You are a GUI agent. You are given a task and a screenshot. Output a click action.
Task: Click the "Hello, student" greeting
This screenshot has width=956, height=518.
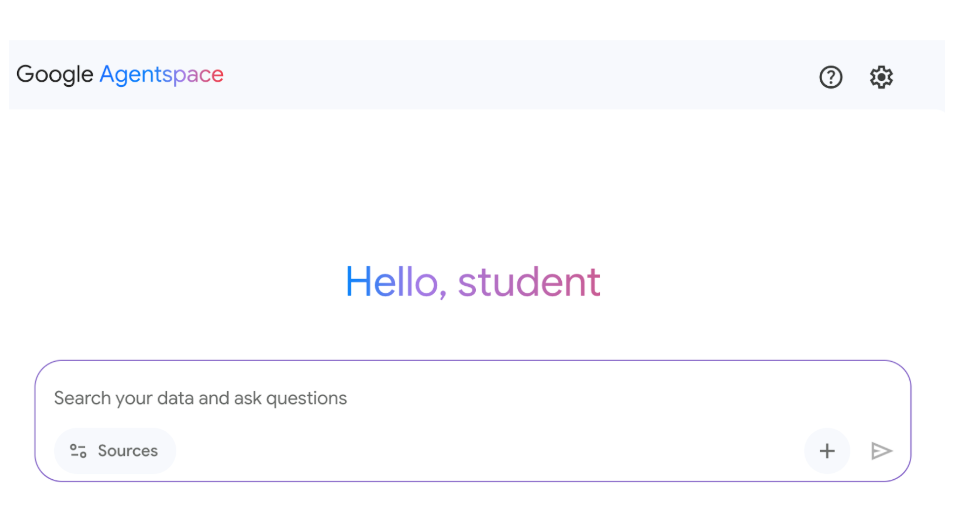[473, 282]
